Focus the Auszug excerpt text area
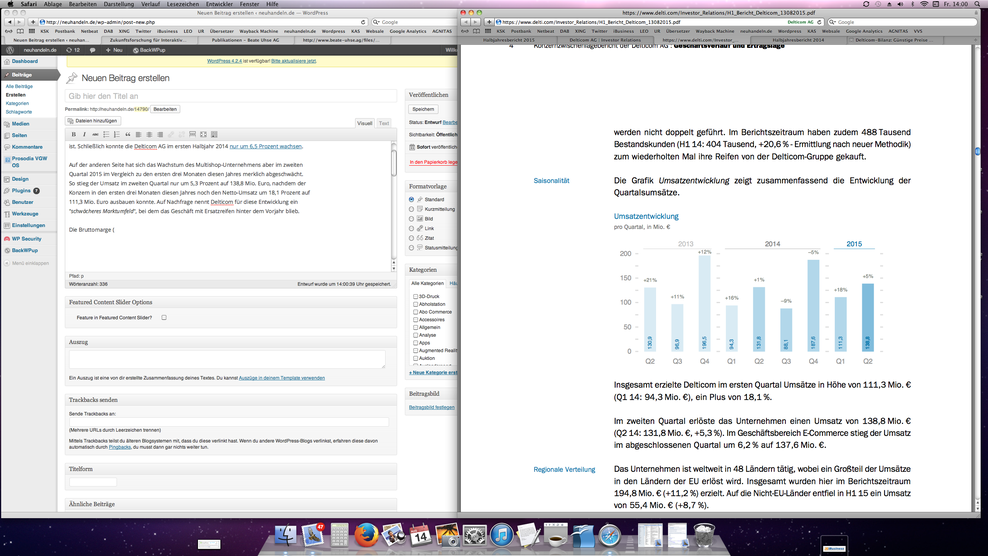The image size is (988, 556). point(227,359)
